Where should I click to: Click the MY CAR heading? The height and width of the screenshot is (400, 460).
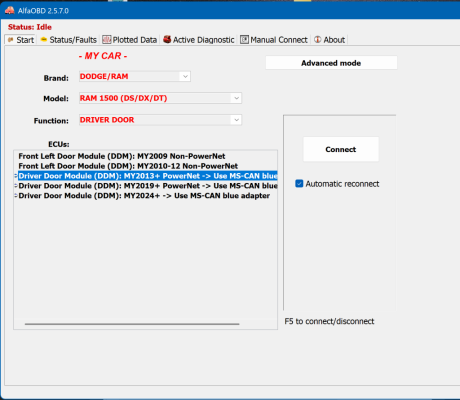pyautogui.click(x=103, y=56)
